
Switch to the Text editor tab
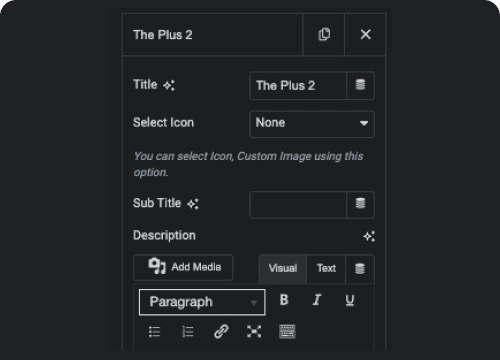pos(326,269)
